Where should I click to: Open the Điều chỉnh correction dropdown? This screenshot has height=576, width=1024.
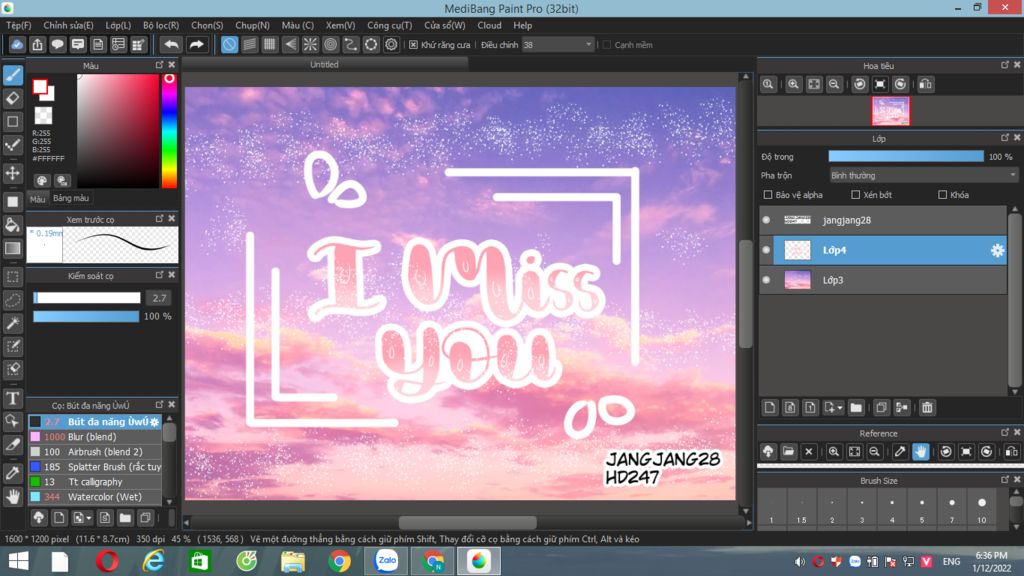(558, 45)
